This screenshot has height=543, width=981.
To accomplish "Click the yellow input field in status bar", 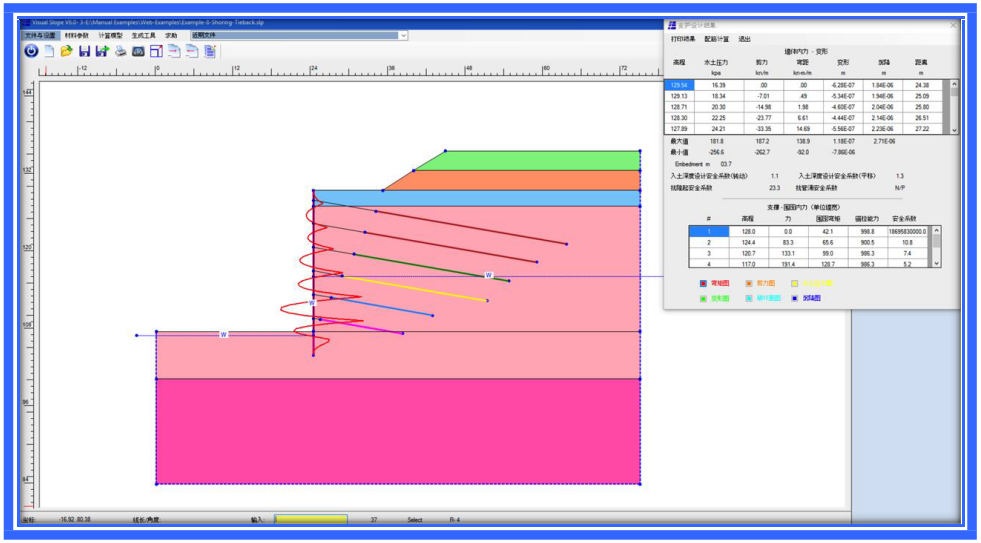I will tap(311, 520).
